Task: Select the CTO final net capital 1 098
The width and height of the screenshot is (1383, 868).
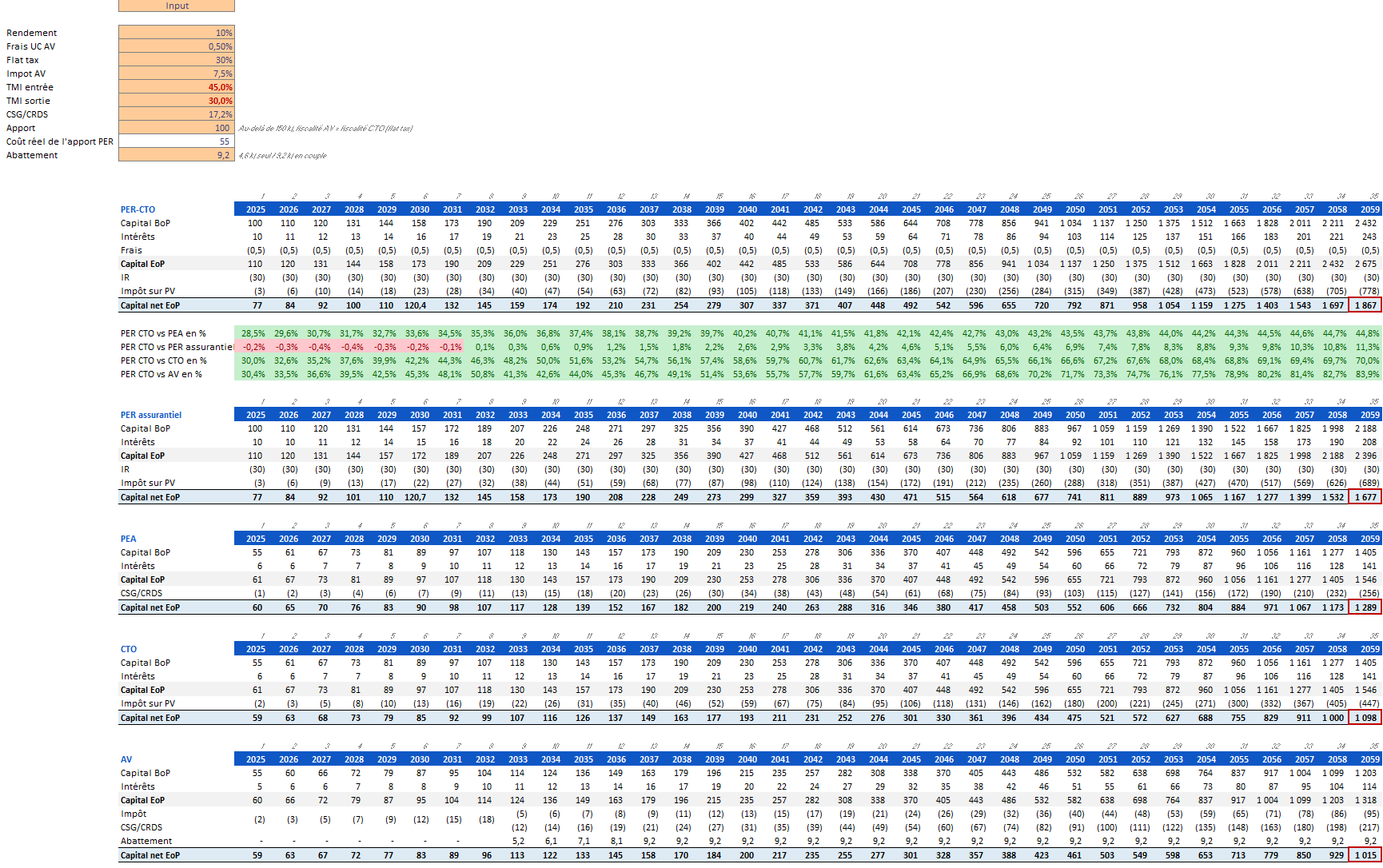Action: 1365,718
